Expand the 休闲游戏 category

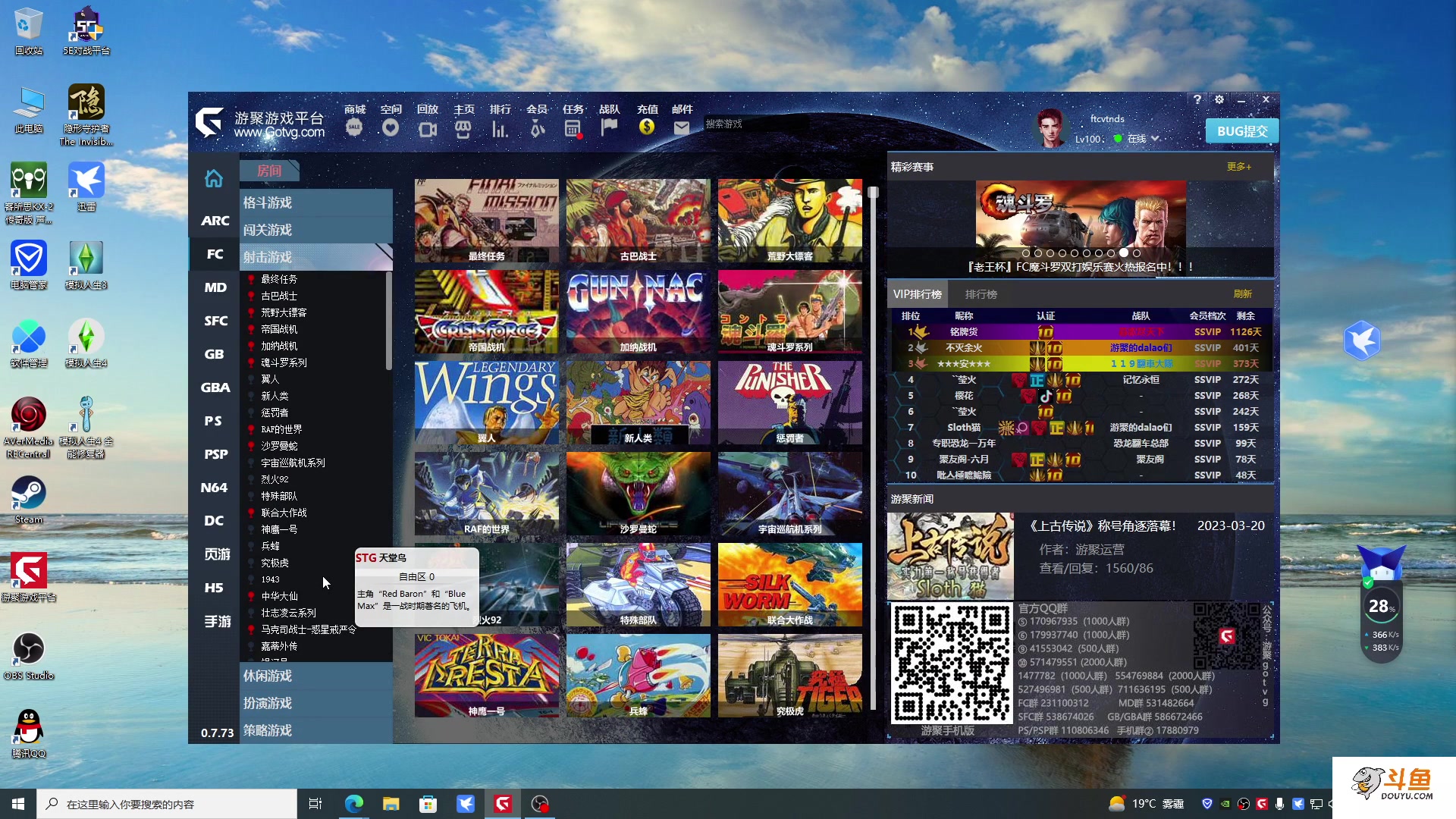pyautogui.click(x=316, y=676)
